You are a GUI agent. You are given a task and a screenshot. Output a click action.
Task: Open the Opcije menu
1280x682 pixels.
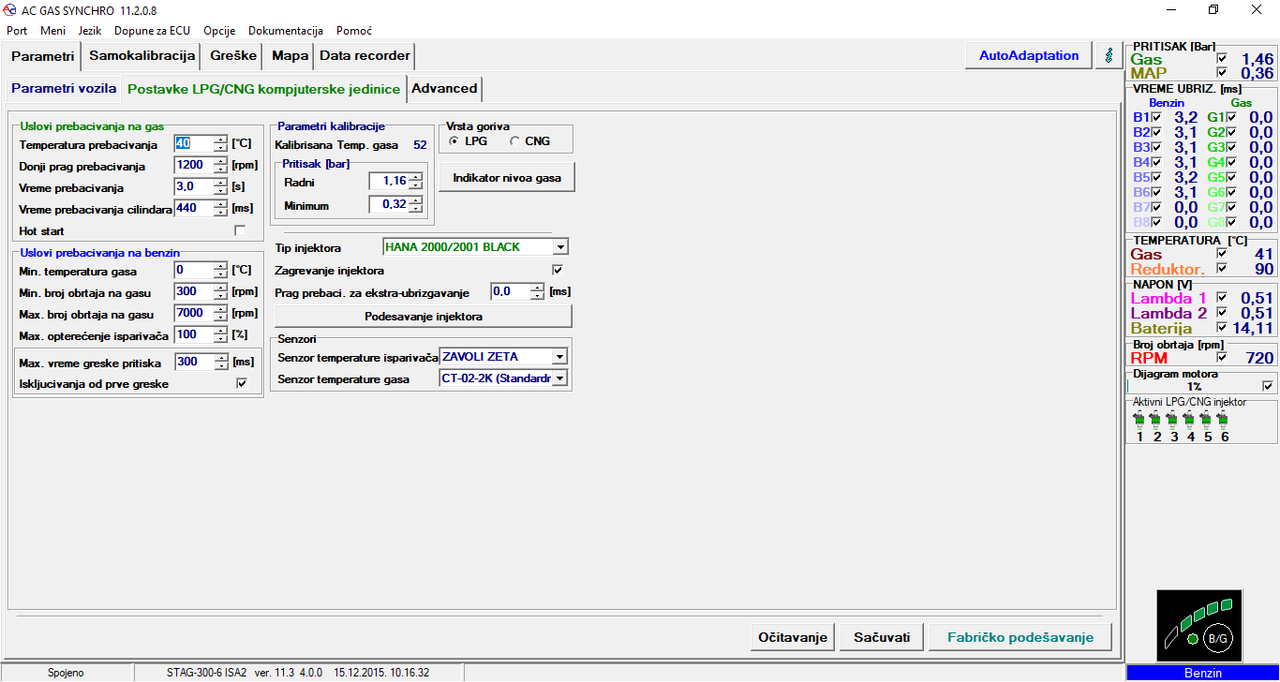[x=219, y=31]
